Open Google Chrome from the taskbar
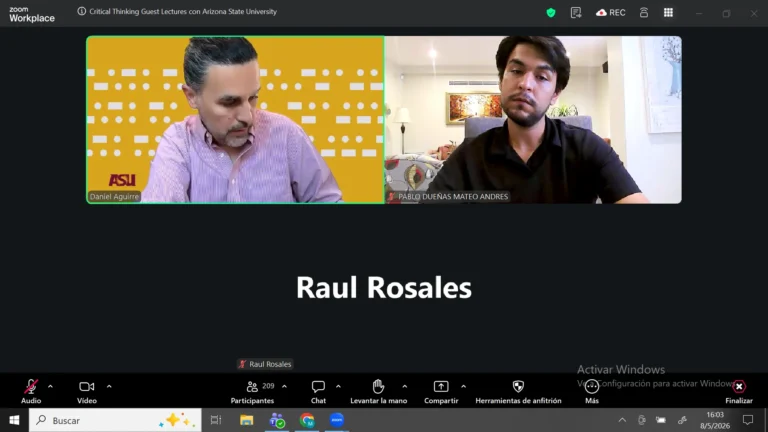Viewport: 768px width, 432px height. coord(307,420)
